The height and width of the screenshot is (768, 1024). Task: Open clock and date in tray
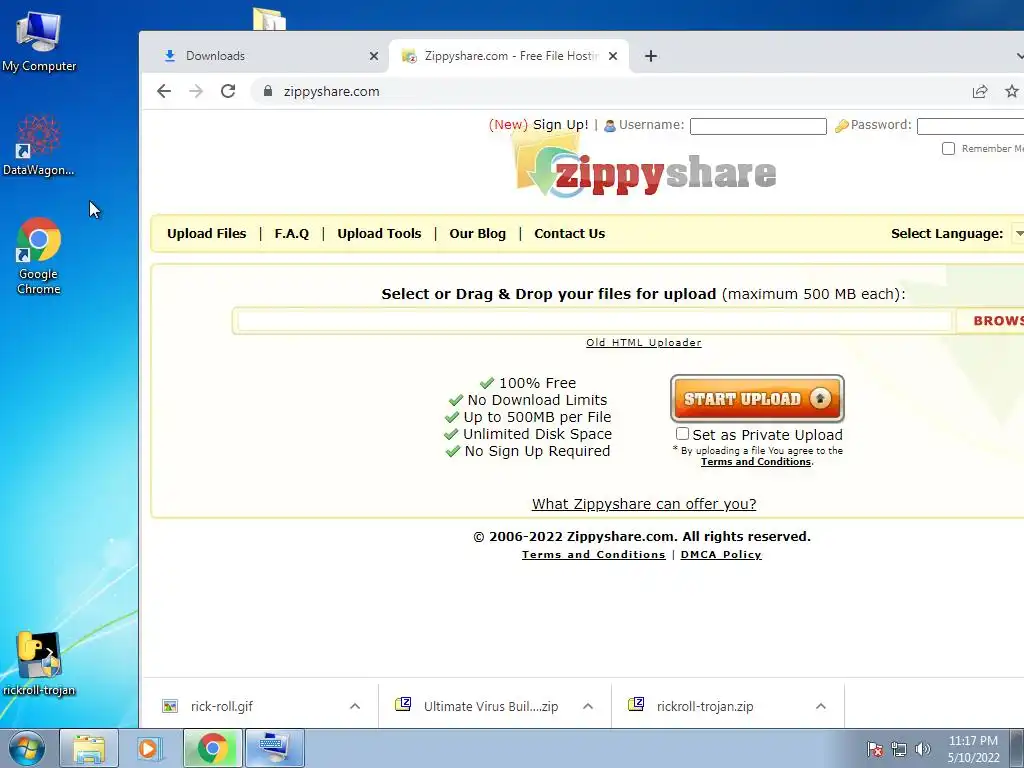point(973,749)
